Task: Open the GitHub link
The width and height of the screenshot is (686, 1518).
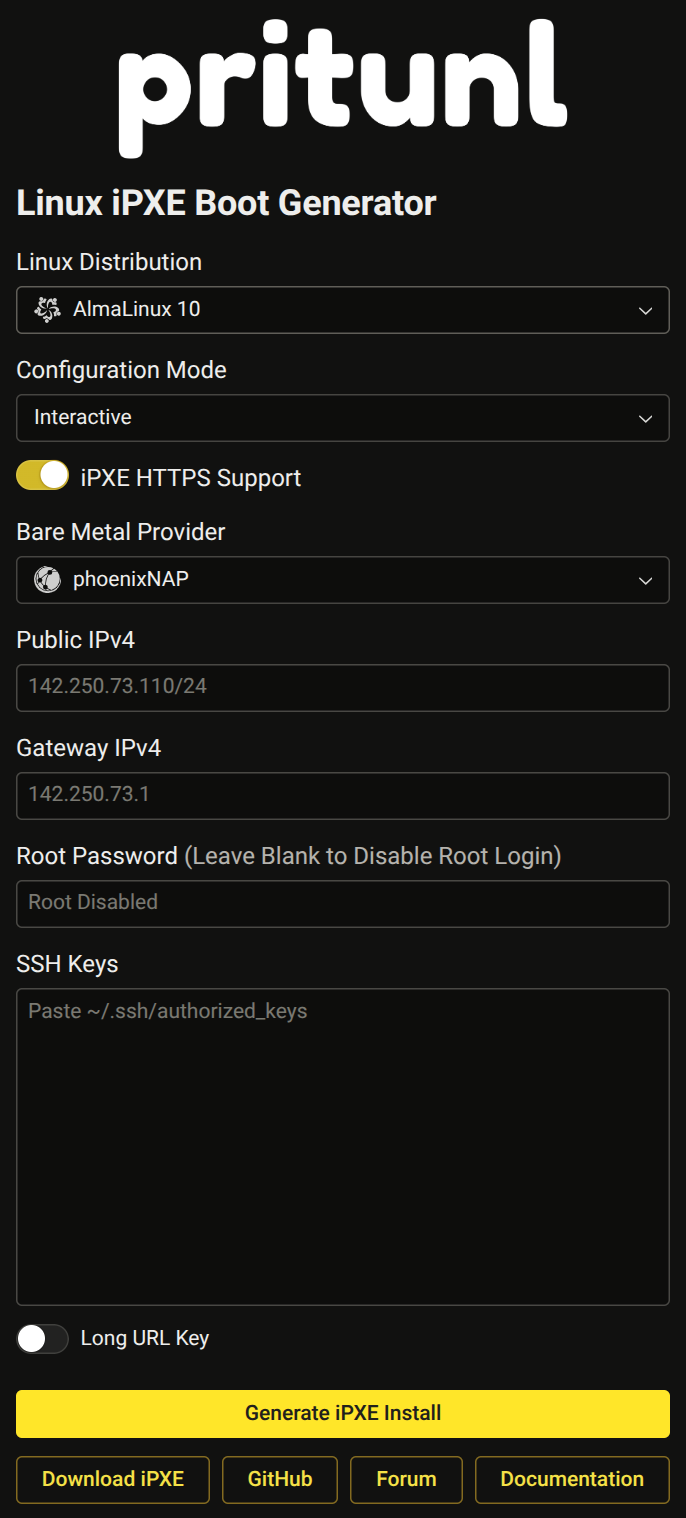Action: [x=280, y=1480]
